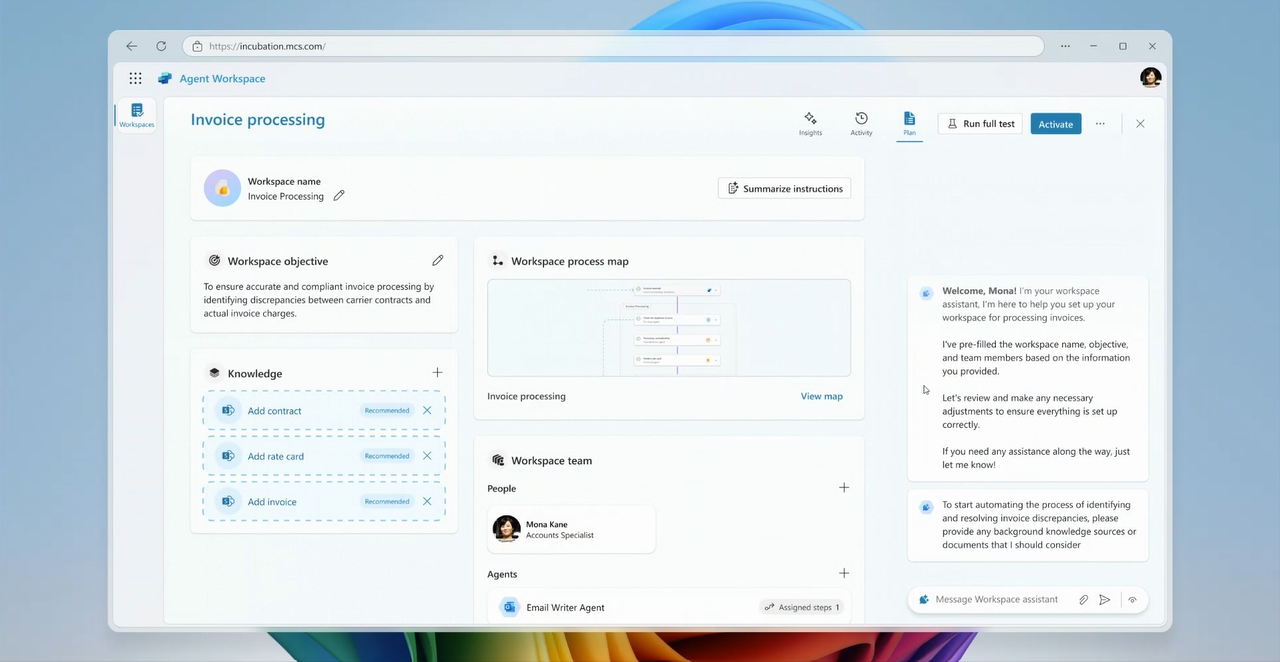Screen dimensions: 1280x662
Task: Click the Run full test button
Action: click(980, 124)
